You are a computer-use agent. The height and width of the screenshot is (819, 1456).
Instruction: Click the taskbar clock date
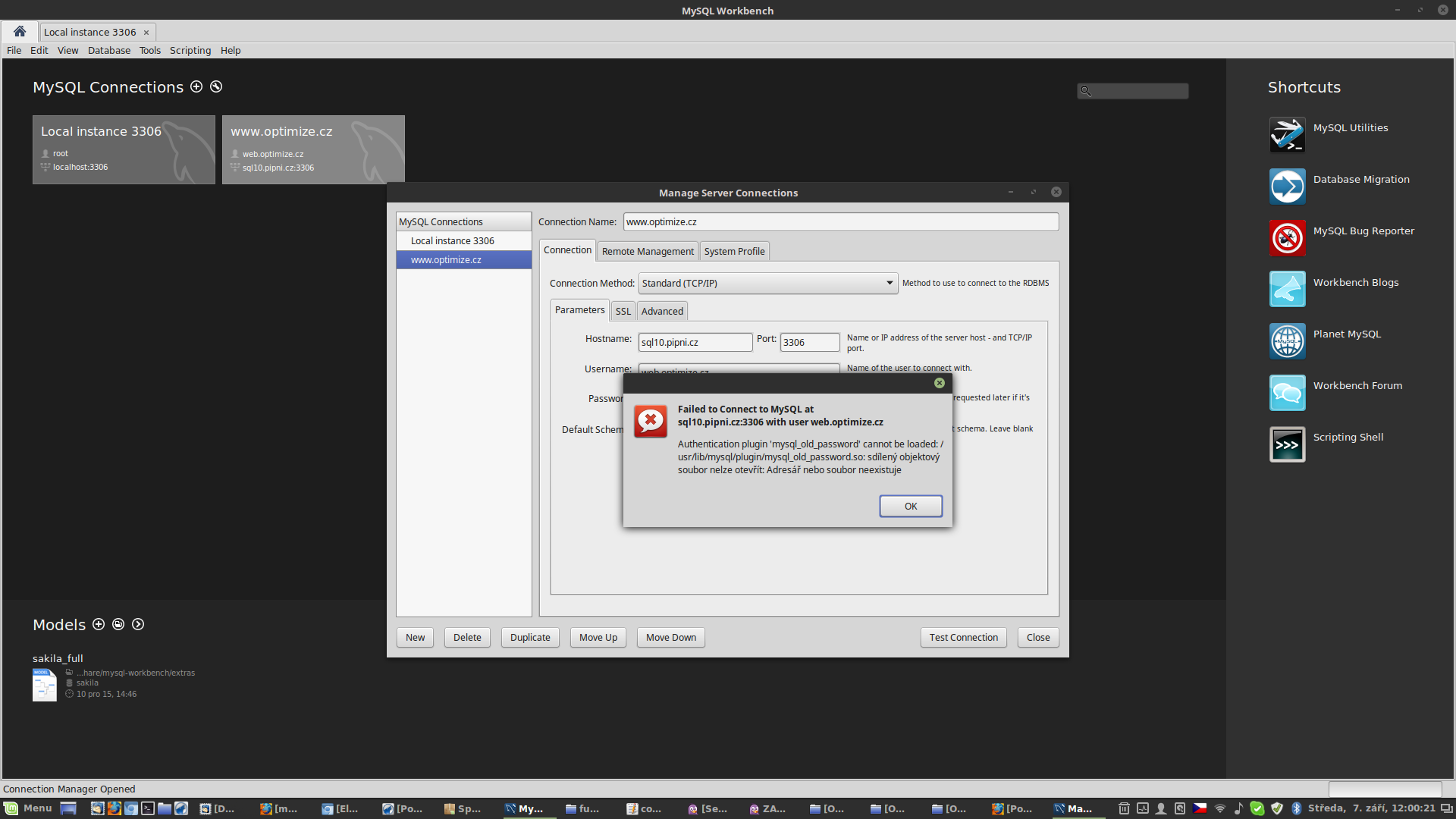(1372, 808)
